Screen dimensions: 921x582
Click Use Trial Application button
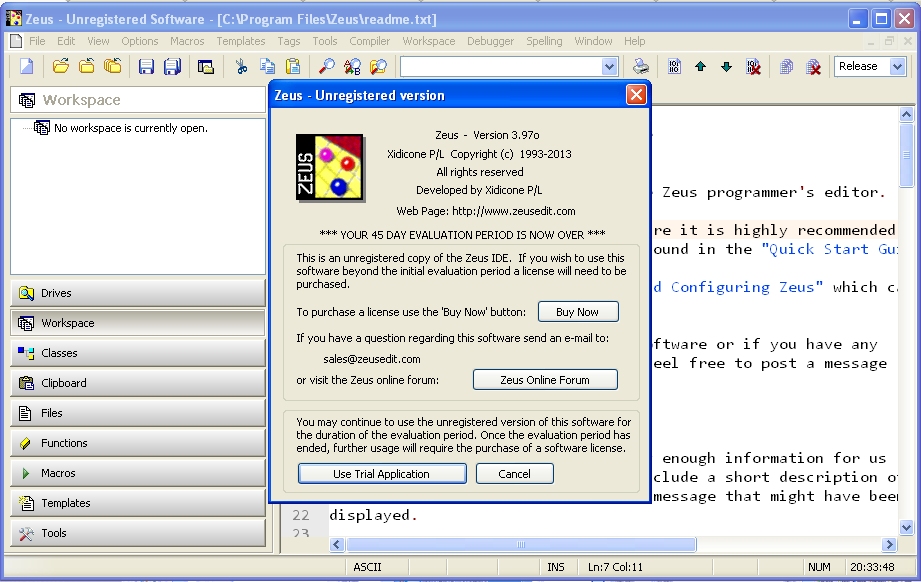click(382, 474)
